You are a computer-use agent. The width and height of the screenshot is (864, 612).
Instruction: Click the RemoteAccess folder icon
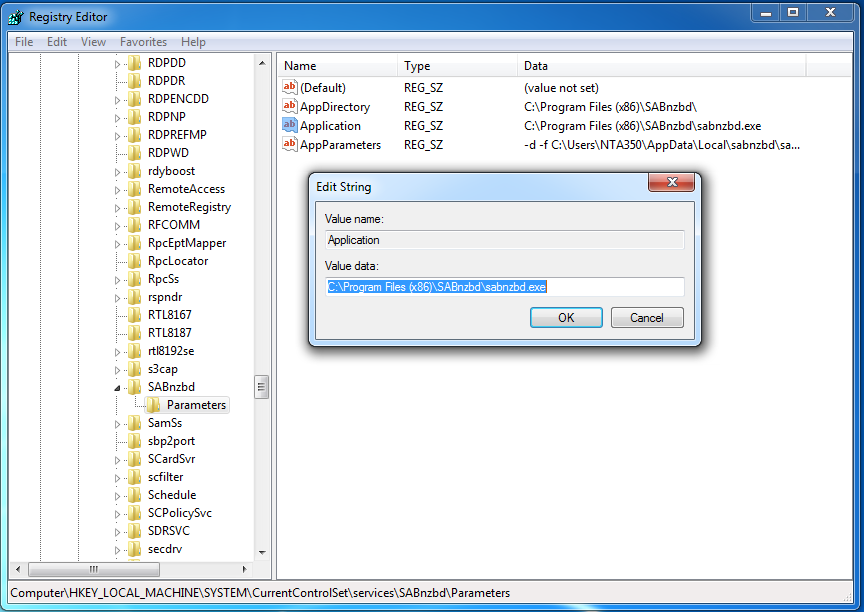pos(134,188)
